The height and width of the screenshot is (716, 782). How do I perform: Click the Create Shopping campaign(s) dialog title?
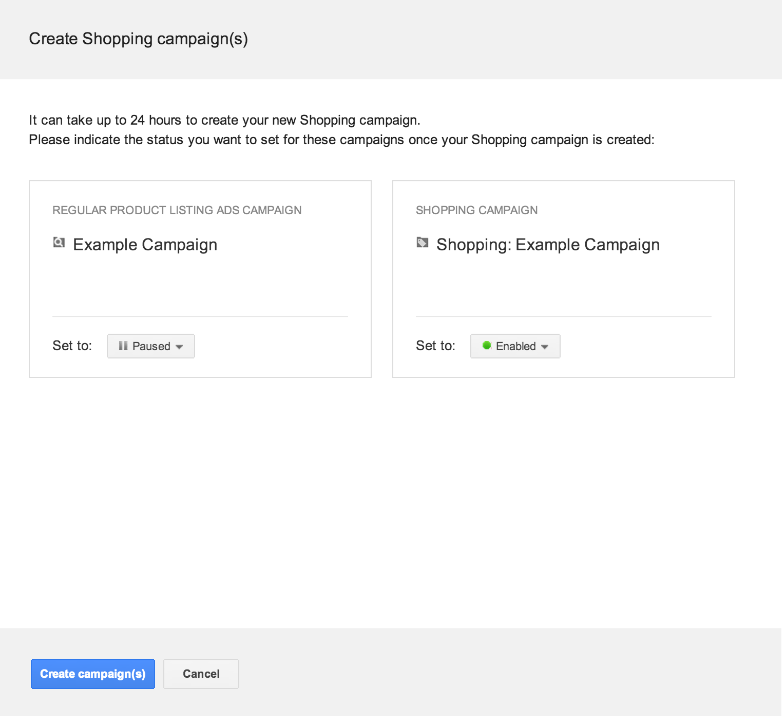coord(138,39)
